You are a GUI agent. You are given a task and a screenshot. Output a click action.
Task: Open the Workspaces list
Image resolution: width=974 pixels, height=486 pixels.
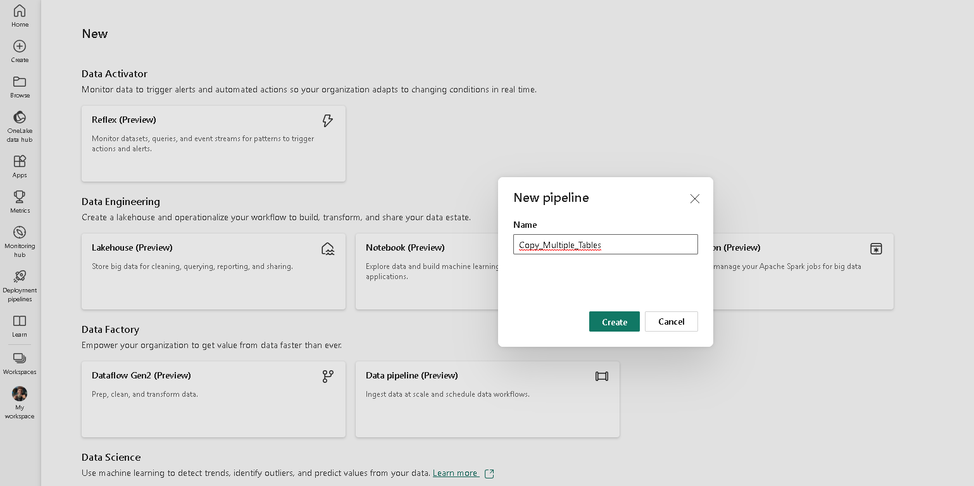[19, 364]
